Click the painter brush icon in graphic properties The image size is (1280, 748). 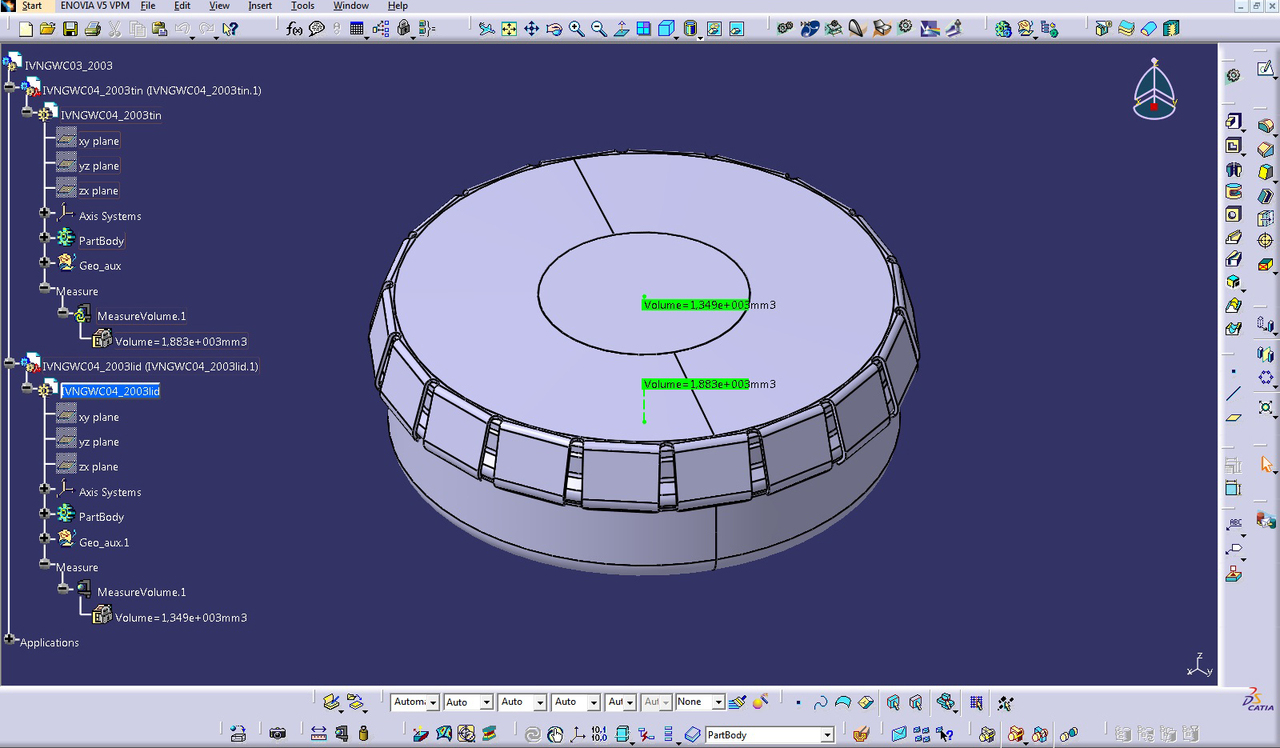click(x=738, y=703)
